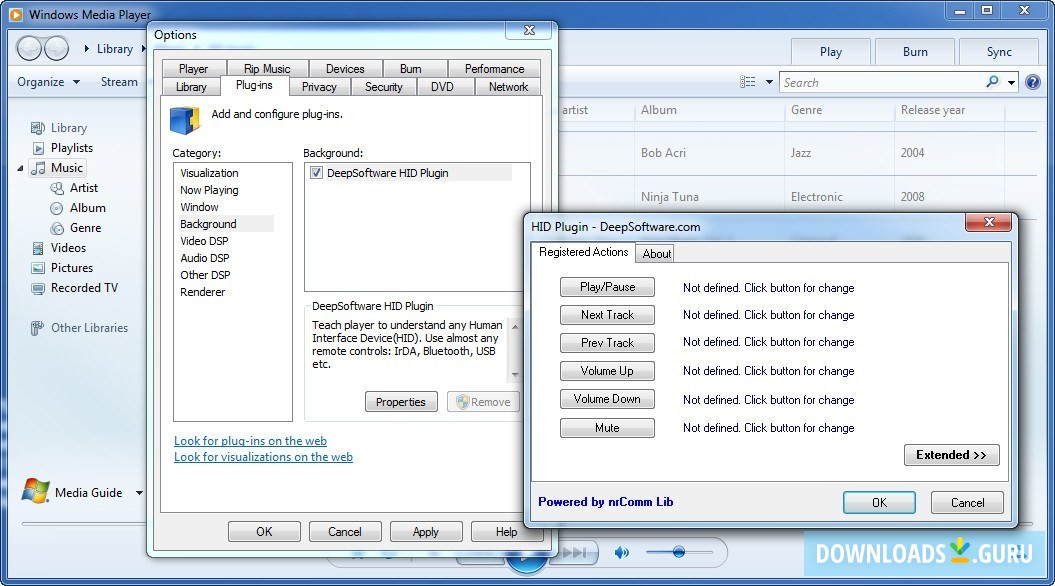Open help via the question mark icon
Screen dimensions: 1055x586
point(1034,82)
